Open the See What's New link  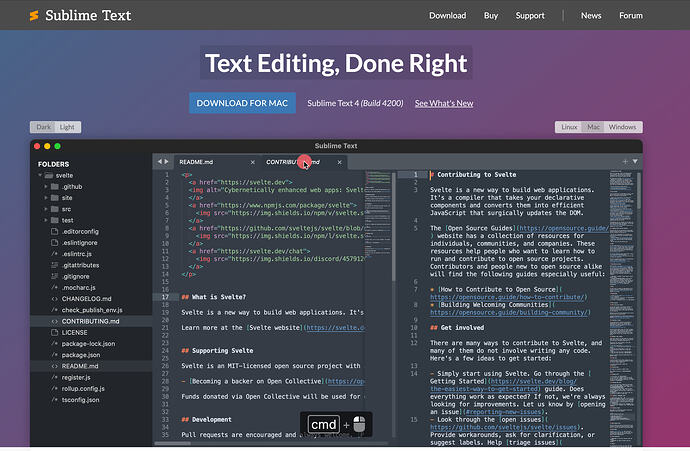pos(444,103)
